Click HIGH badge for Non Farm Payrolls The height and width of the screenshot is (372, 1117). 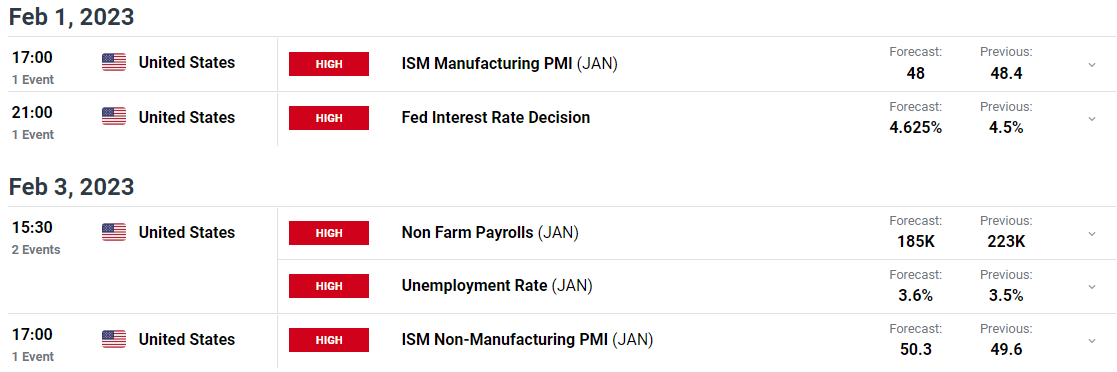pos(328,233)
